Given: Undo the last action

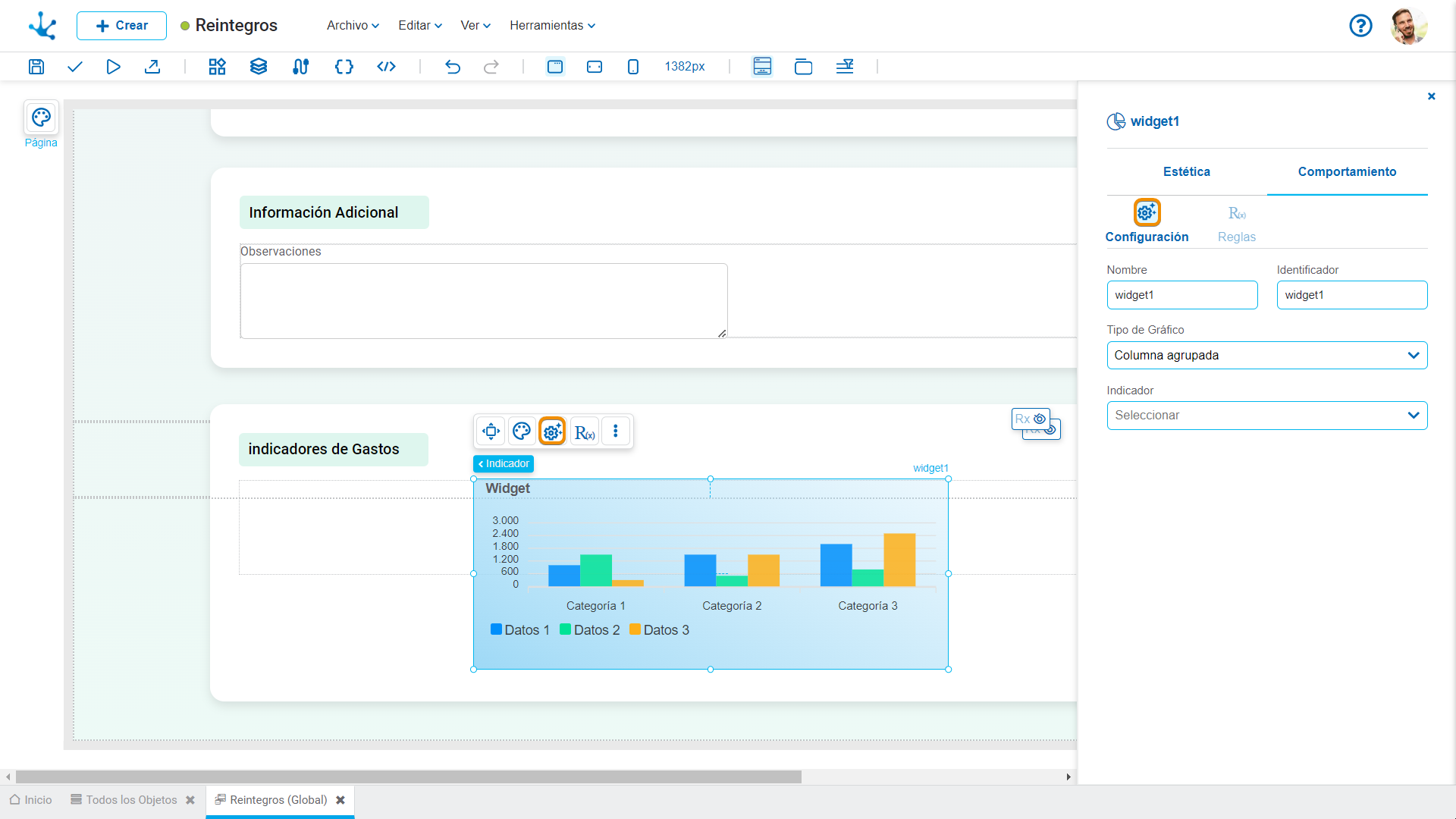Looking at the screenshot, I should click(x=453, y=67).
